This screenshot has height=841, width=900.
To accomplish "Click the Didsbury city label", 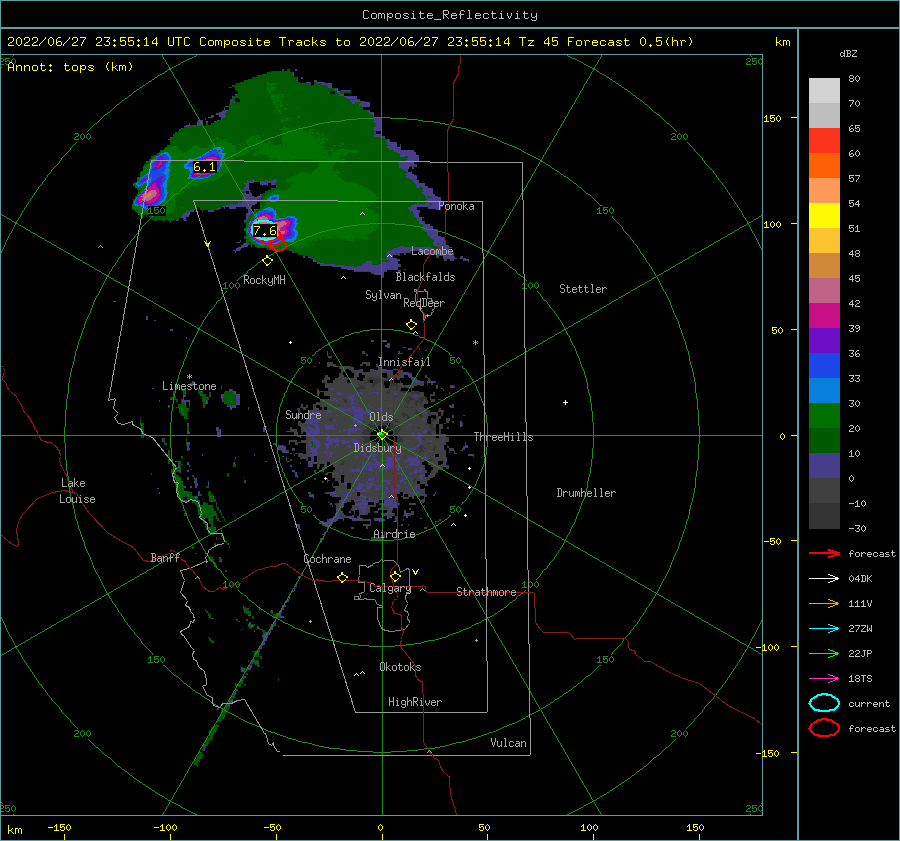I will coord(378,448).
